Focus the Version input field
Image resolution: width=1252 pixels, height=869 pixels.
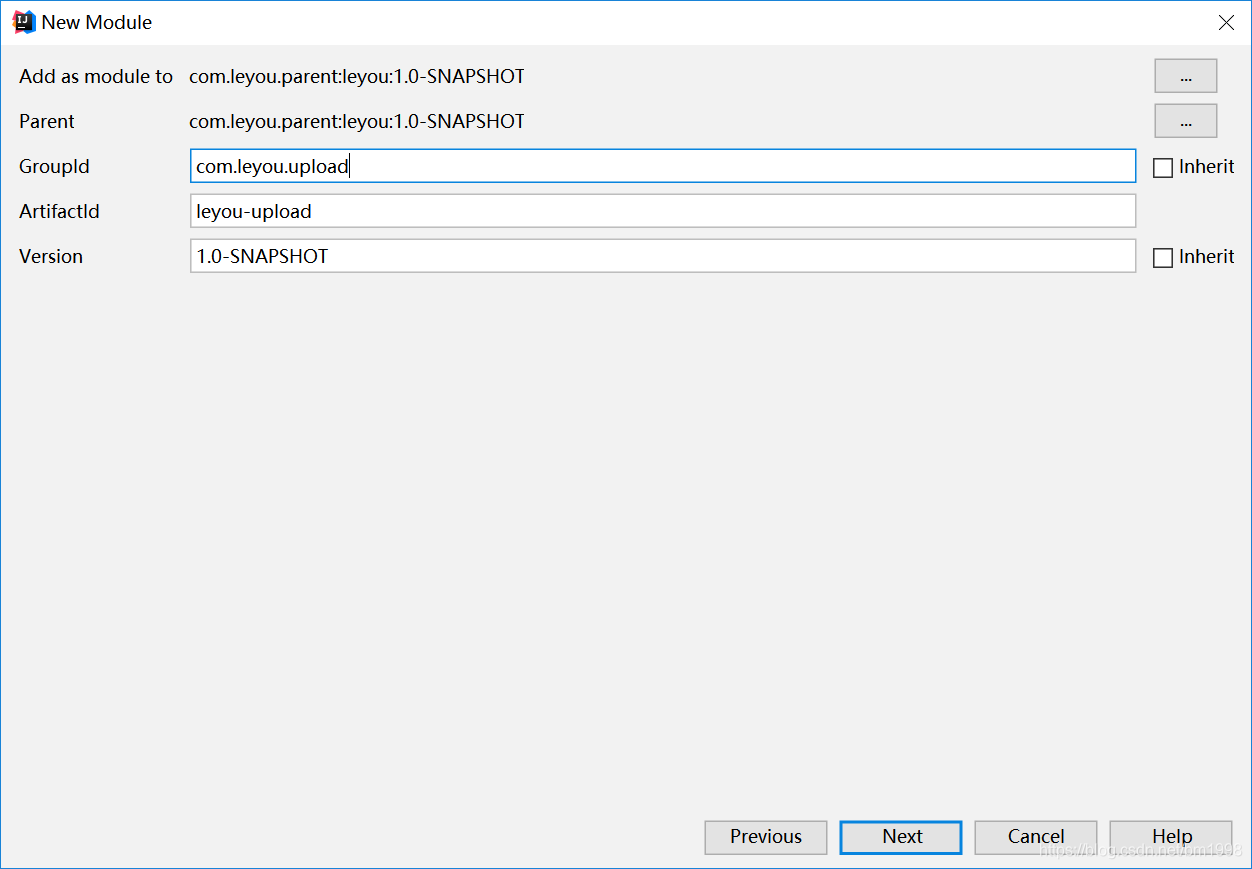(x=663, y=256)
